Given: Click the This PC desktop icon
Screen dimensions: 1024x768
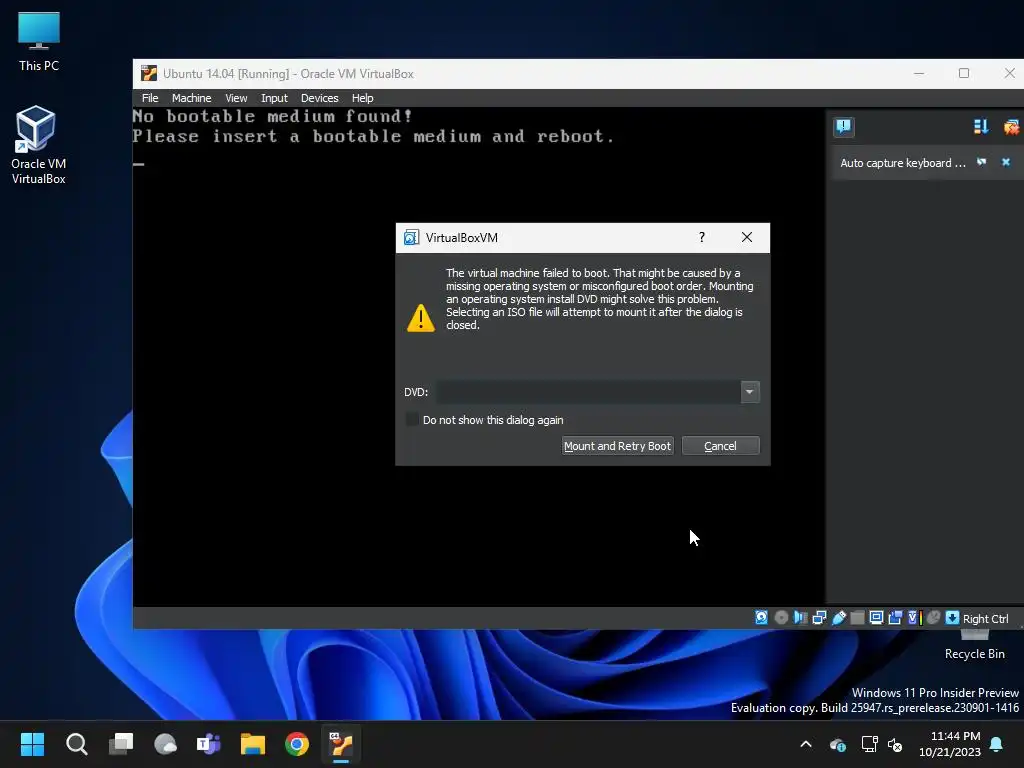Looking at the screenshot, I should click(39, 41).
